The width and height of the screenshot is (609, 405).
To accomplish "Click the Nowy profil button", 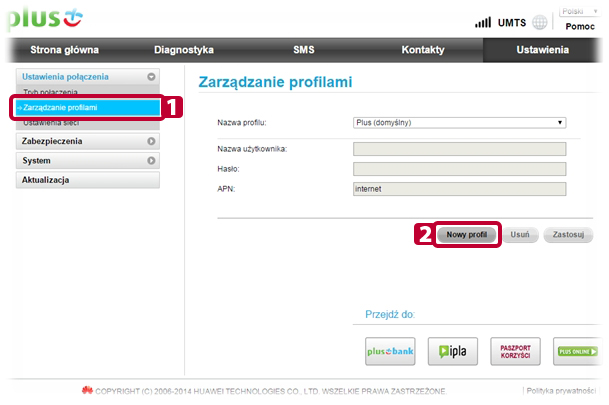I will click(466, 235).
